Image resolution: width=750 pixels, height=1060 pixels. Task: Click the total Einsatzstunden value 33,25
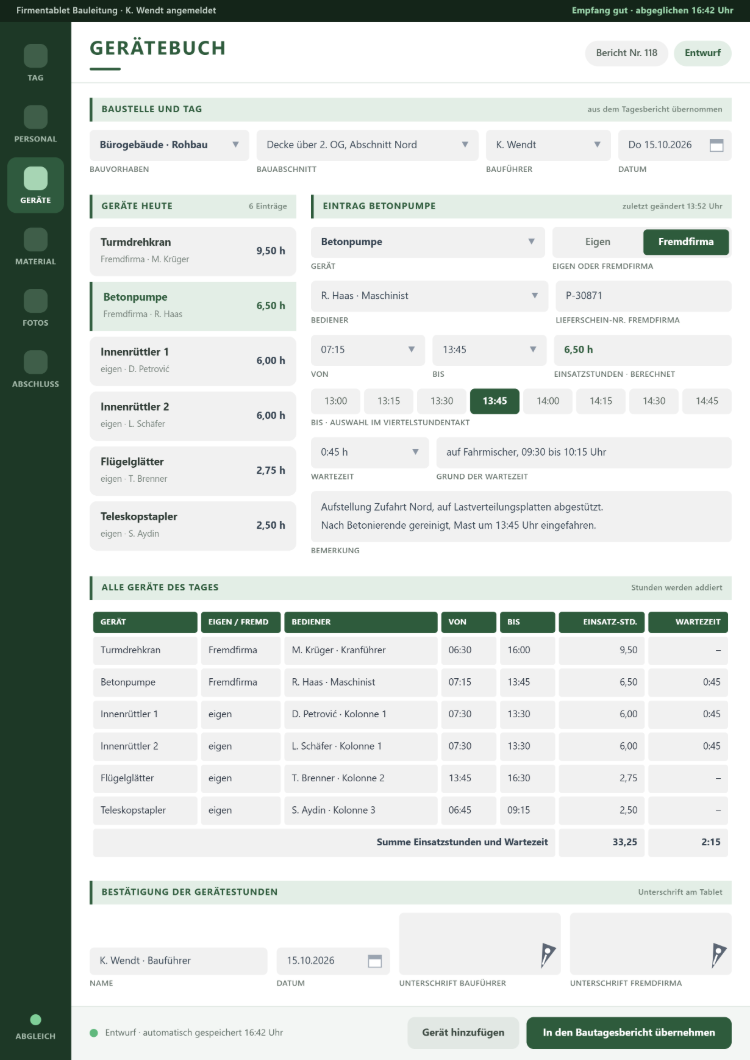601,842
